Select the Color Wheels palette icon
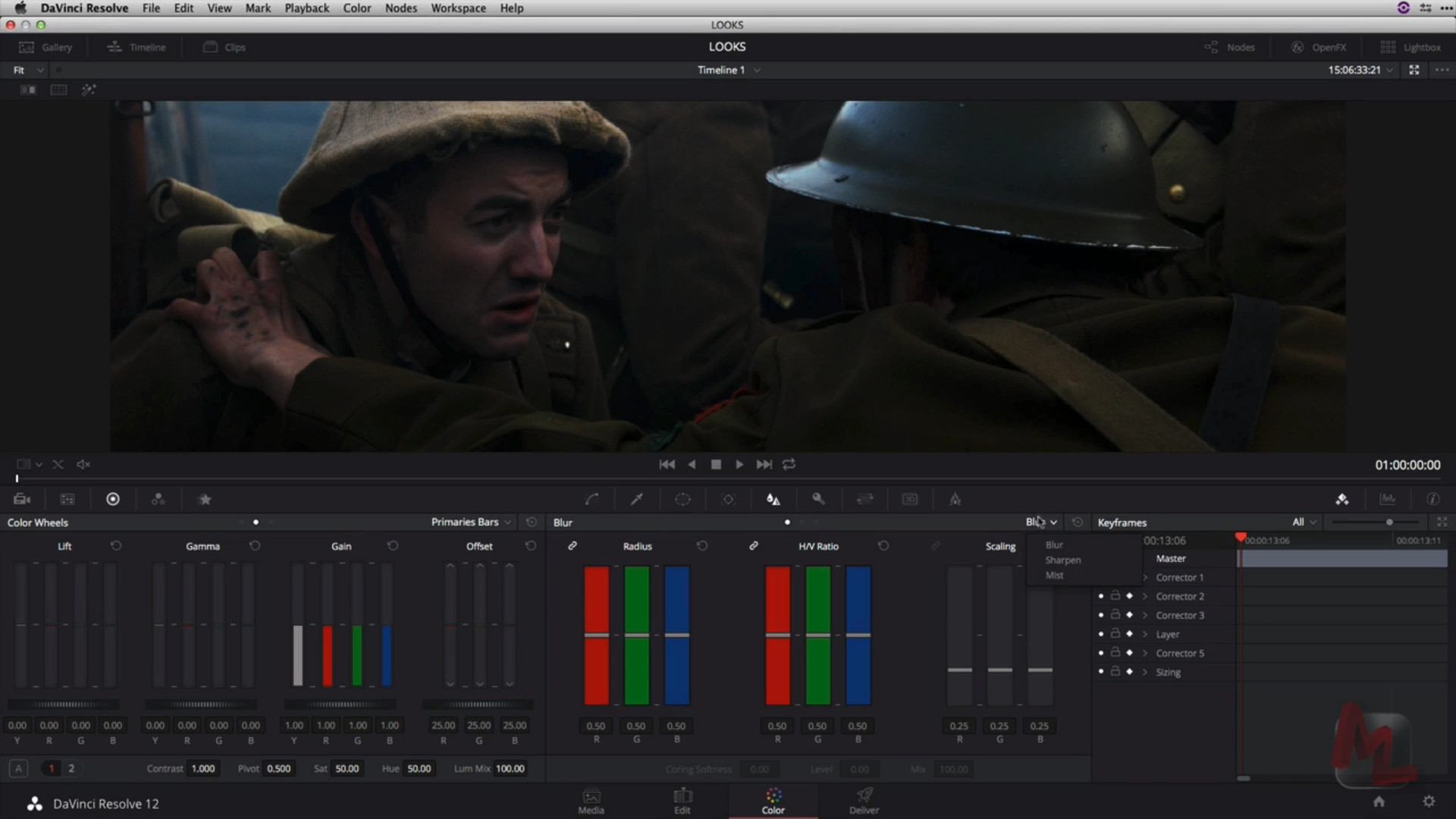Image resolution: width=1456 pixels, height=819 pixels. click(x=113, y=499)
